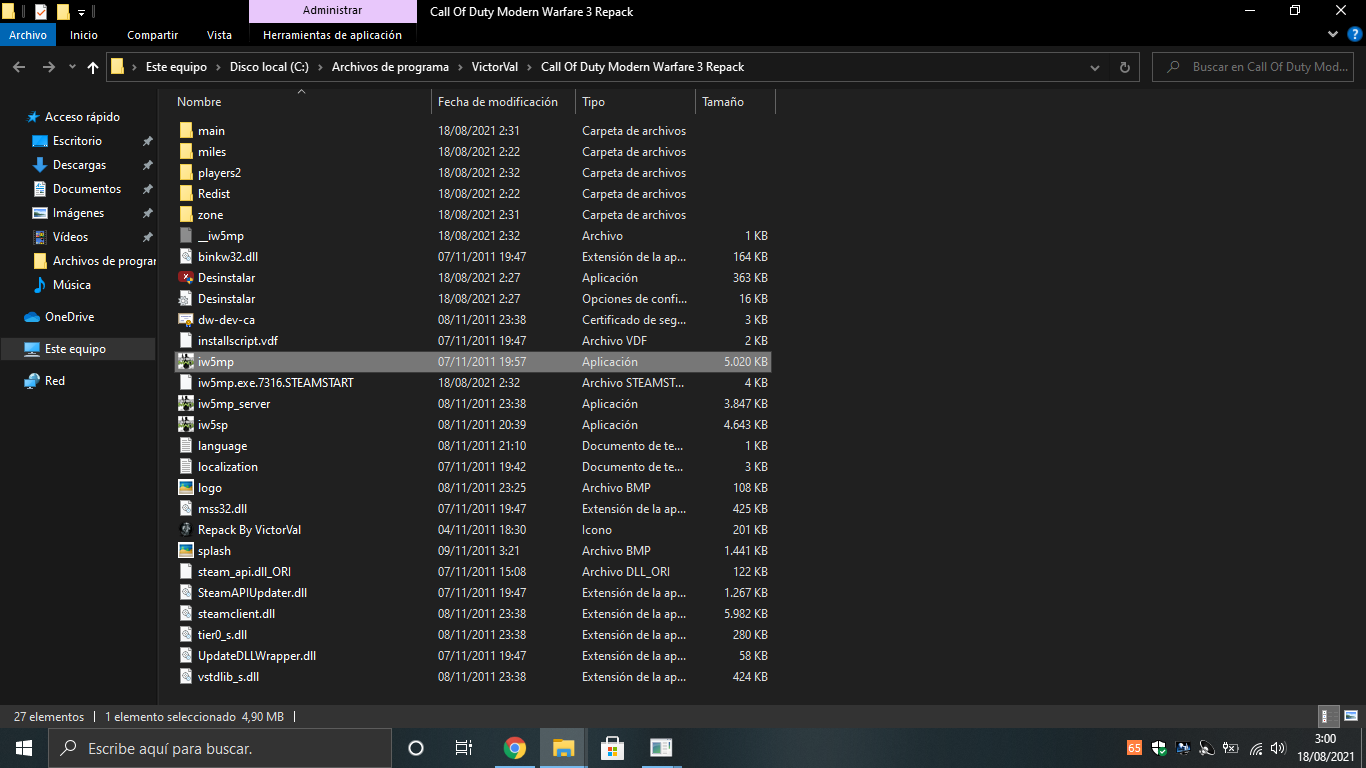Click the Windows taskbar search box
Viewport: 1366px width, 768px height.
coord(219,748)
